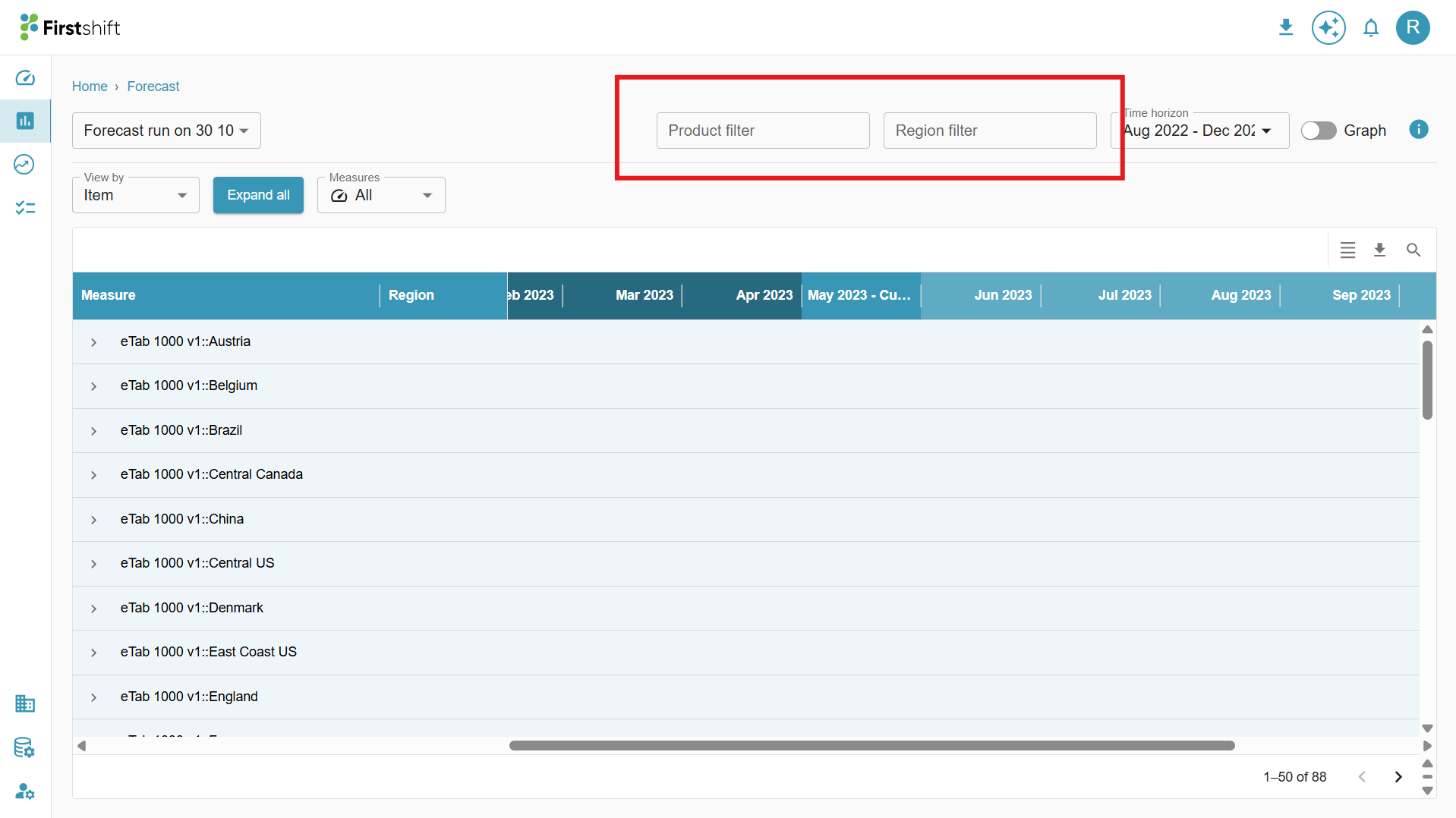Open the download icon in top bar

point(1285,28)
